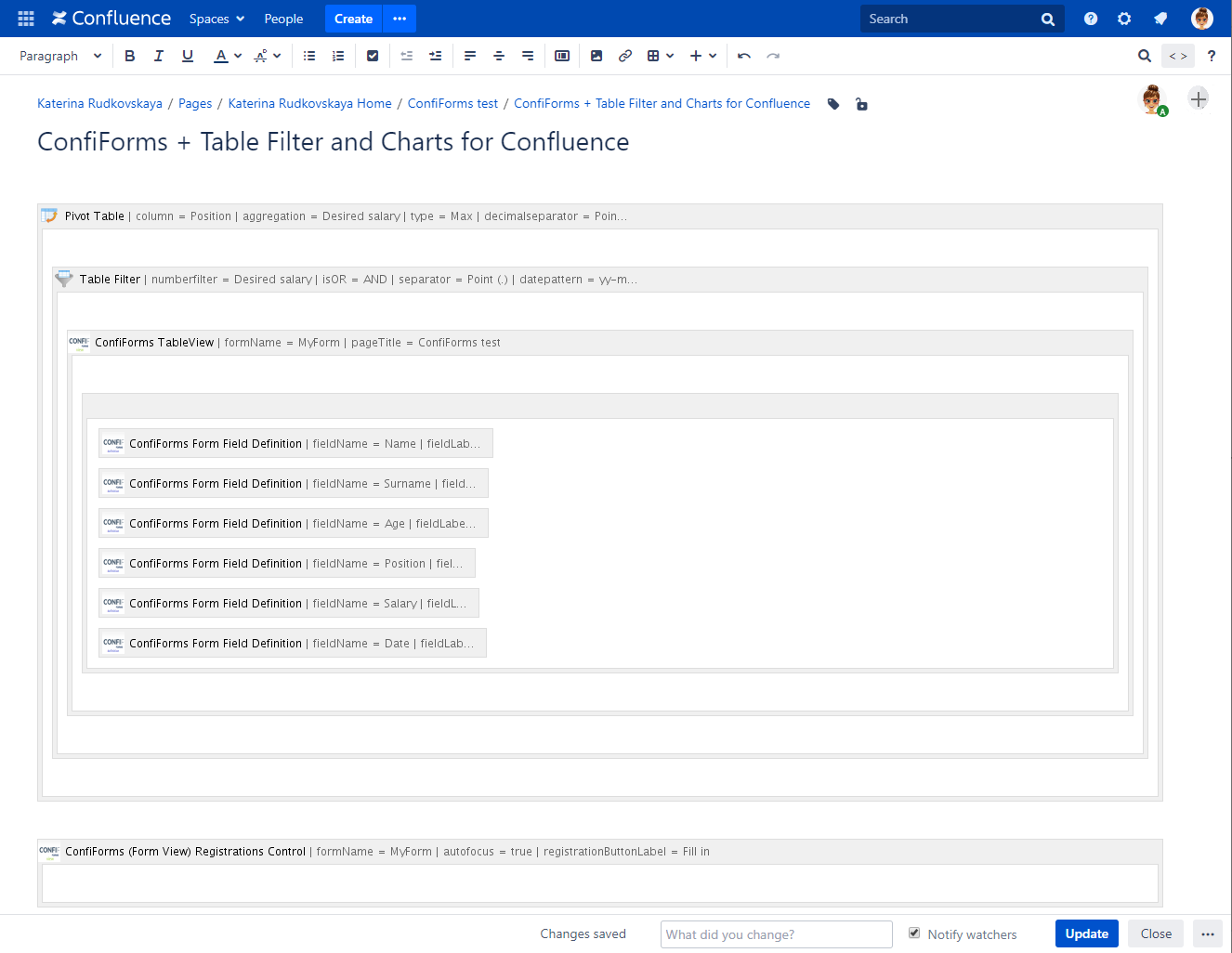
Task: Toggle underline formatting
Action: coord(187,56)
